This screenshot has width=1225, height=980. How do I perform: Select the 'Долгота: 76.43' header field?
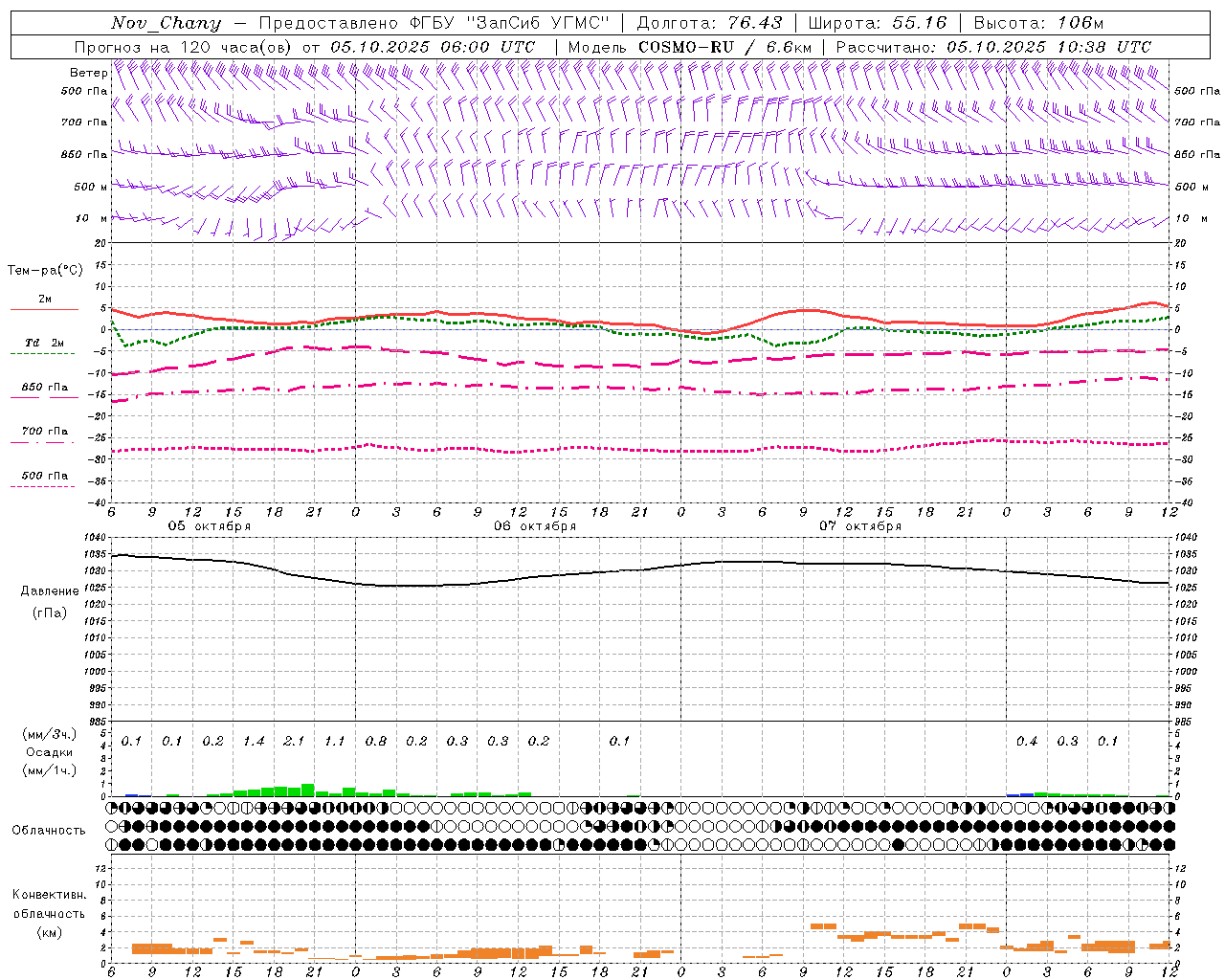(x=709, y=23)
